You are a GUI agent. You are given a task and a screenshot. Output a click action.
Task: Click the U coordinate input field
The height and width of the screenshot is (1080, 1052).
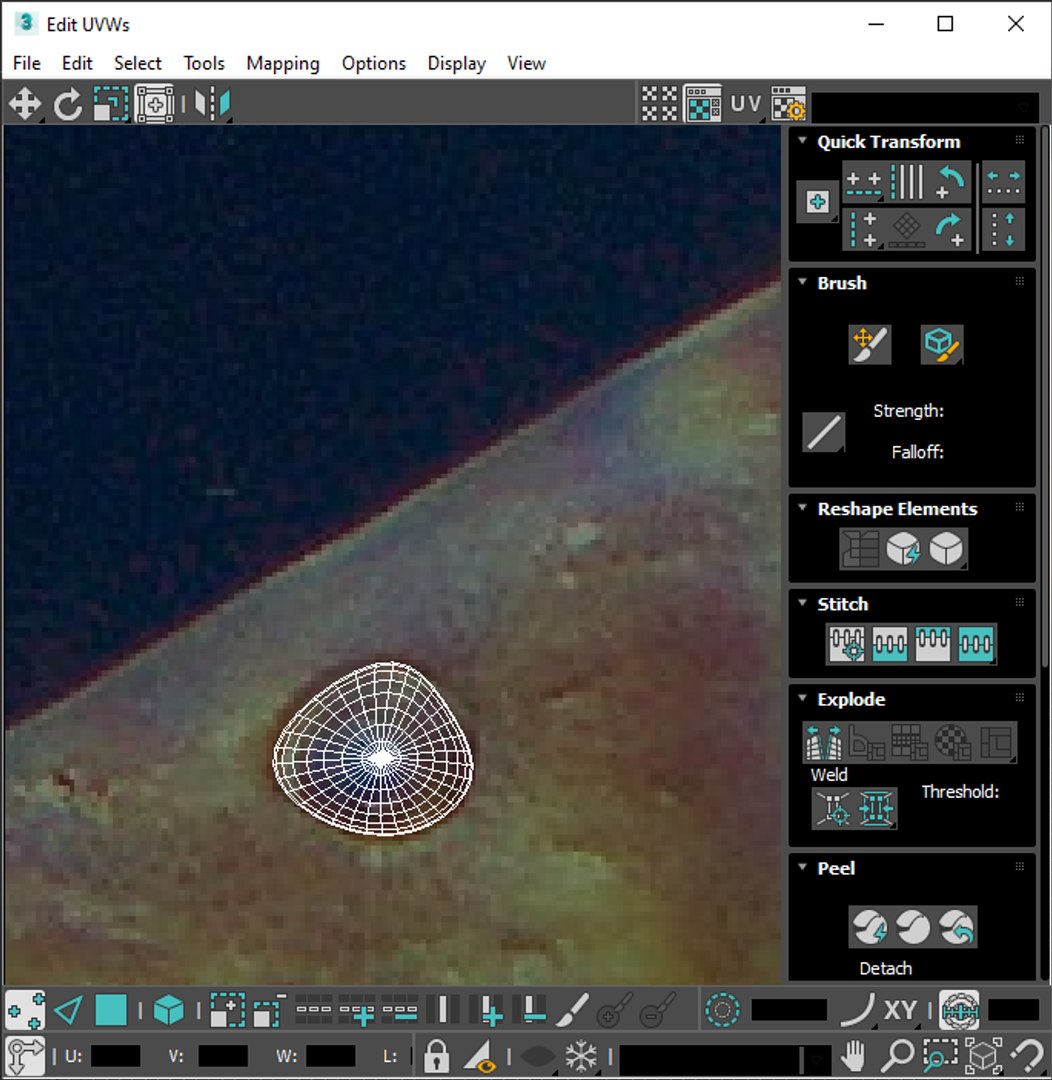tap(116, 1056)
